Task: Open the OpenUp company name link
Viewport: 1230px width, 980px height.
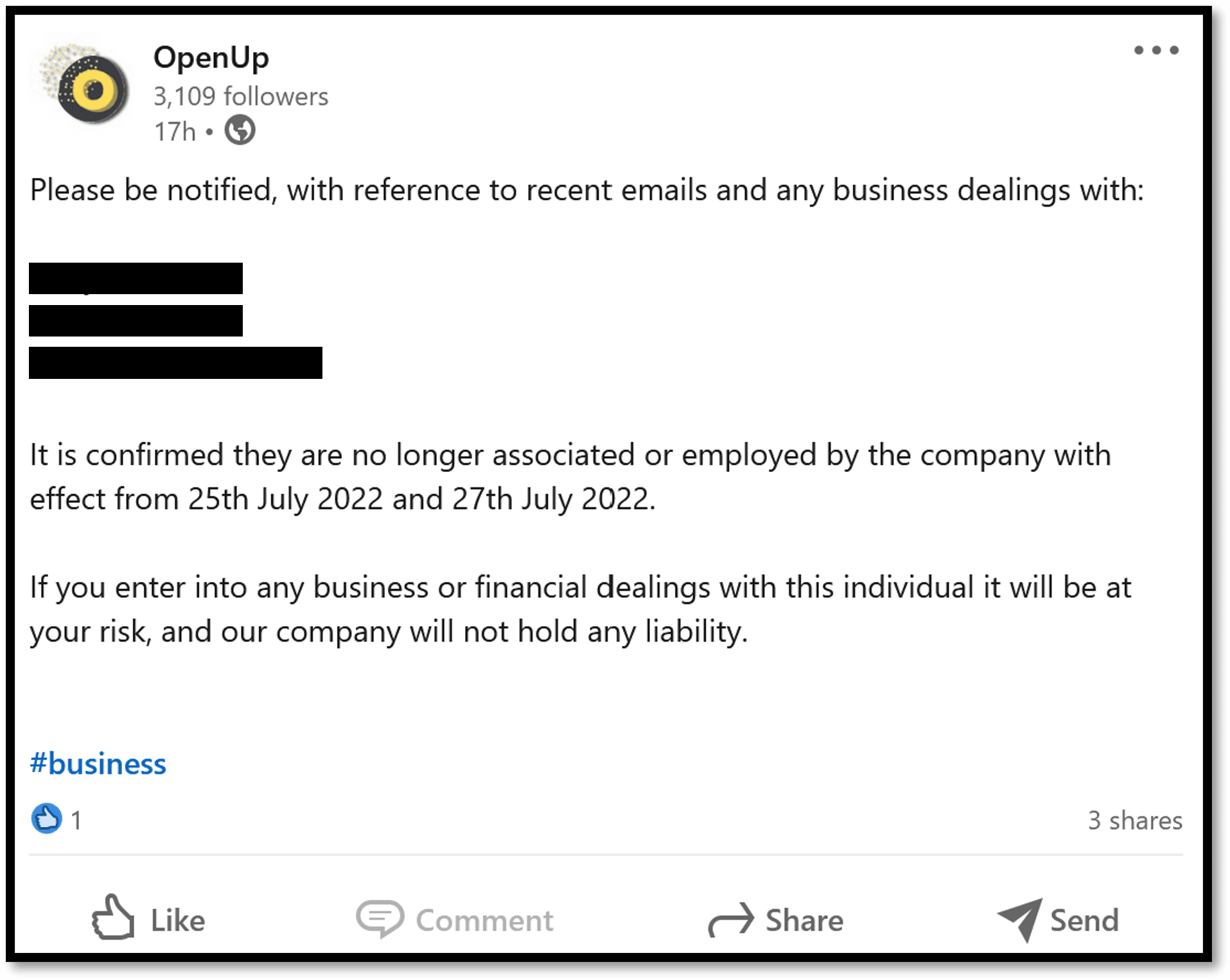Action: click(211, 58)
